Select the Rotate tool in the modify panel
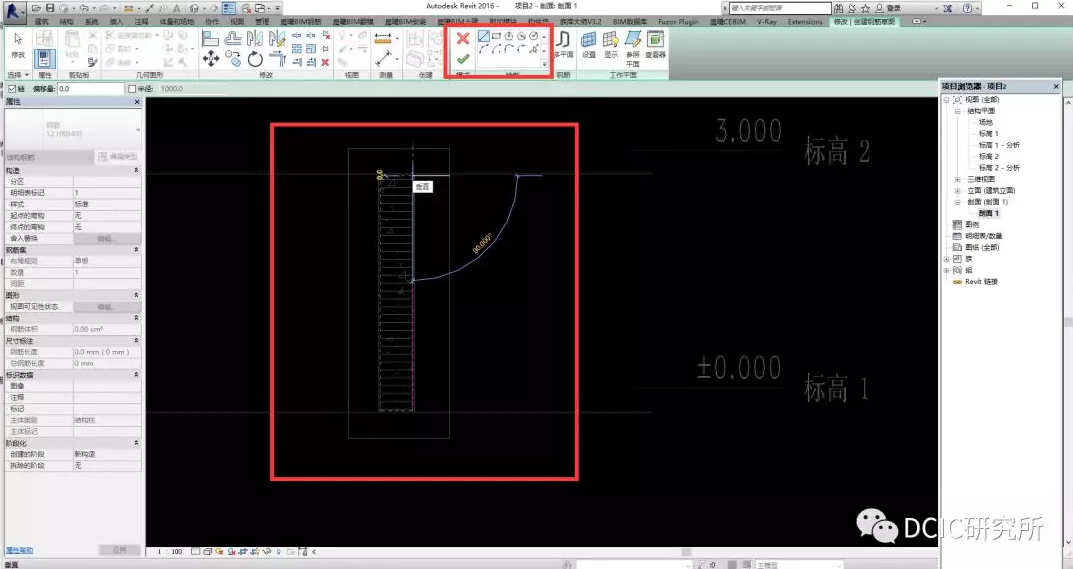Viewport: 1073px width, 569px height. [255, 59]
